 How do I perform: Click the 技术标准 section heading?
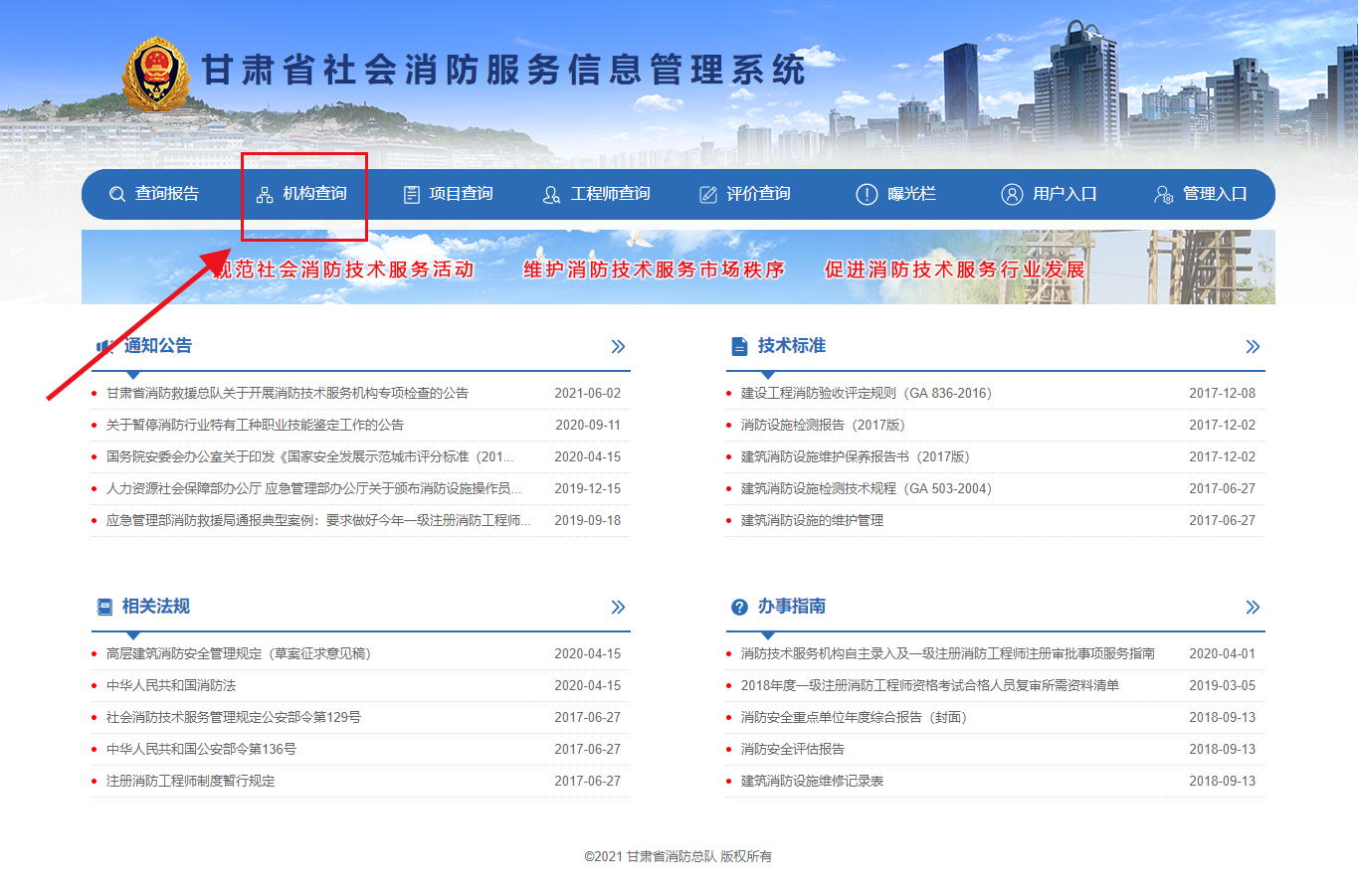(792, 346)
